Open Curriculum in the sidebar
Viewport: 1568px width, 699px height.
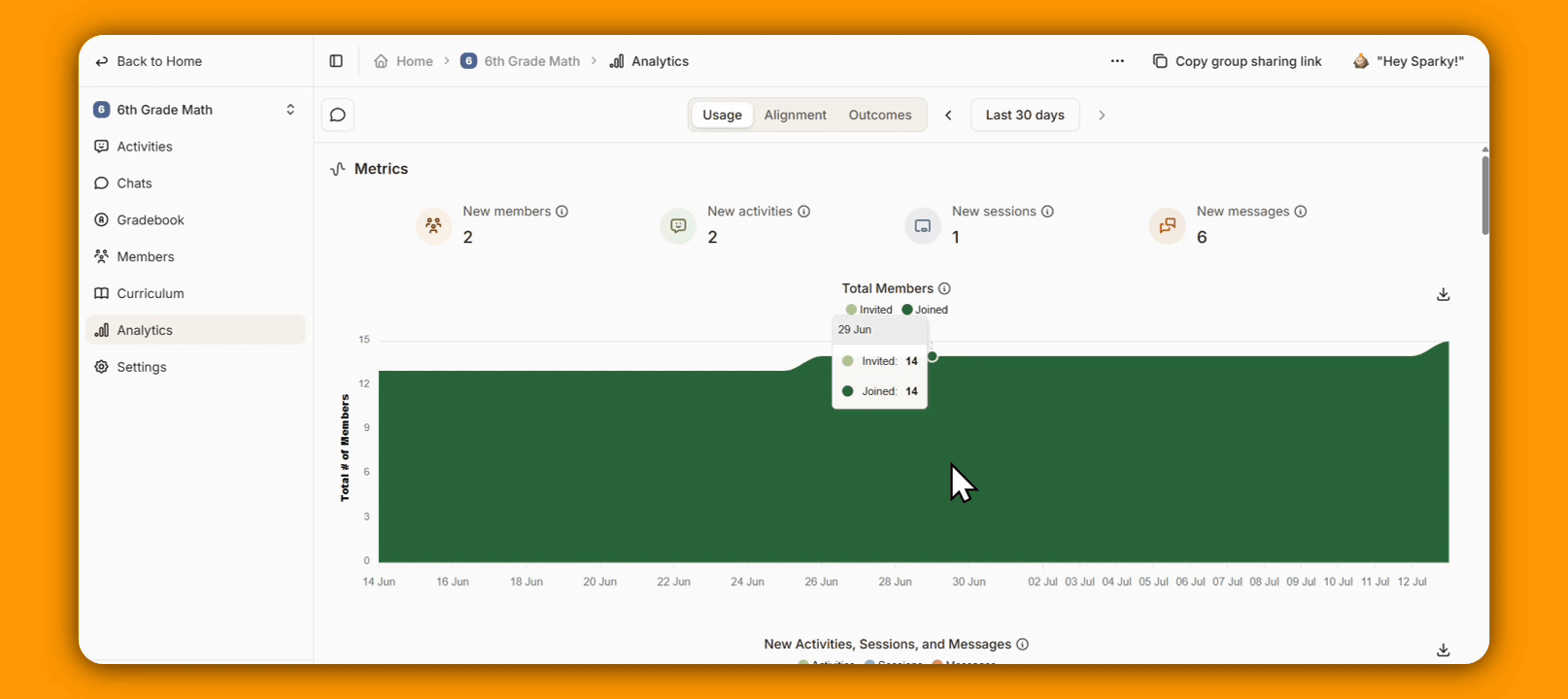(195, 293)
